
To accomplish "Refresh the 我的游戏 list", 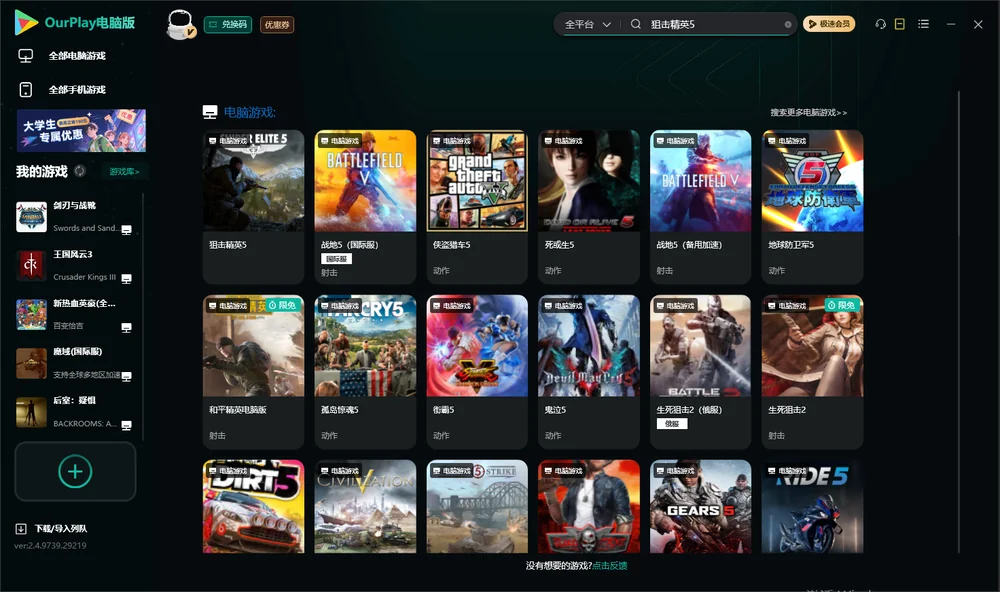I will 80,171.
